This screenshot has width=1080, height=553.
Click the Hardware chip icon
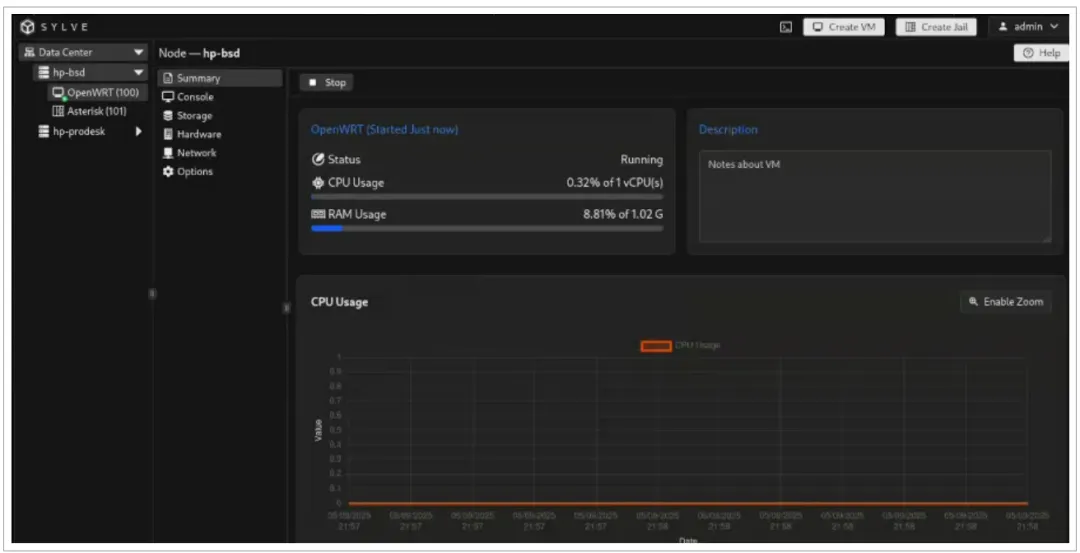pyautogui.click(x=167, y=134)
